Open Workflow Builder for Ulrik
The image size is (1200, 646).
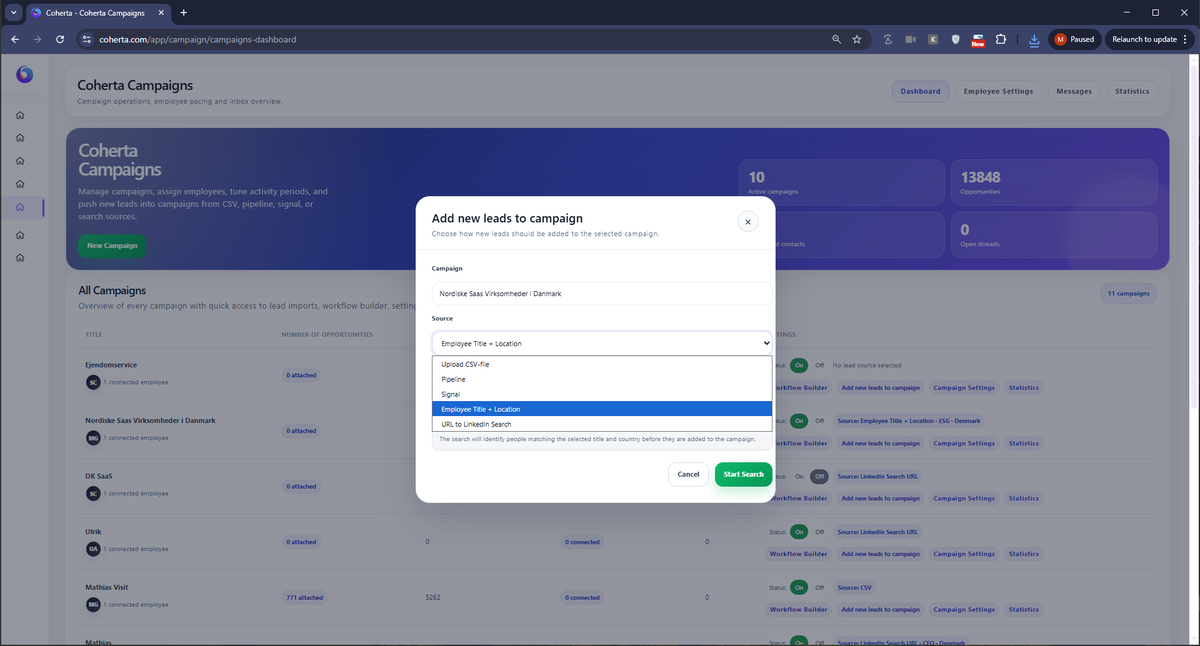pyautogui.click(x=798, y=554)
